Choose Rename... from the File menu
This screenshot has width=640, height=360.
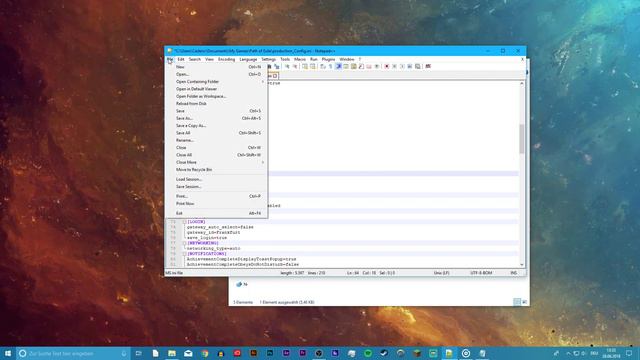point(216,140)
